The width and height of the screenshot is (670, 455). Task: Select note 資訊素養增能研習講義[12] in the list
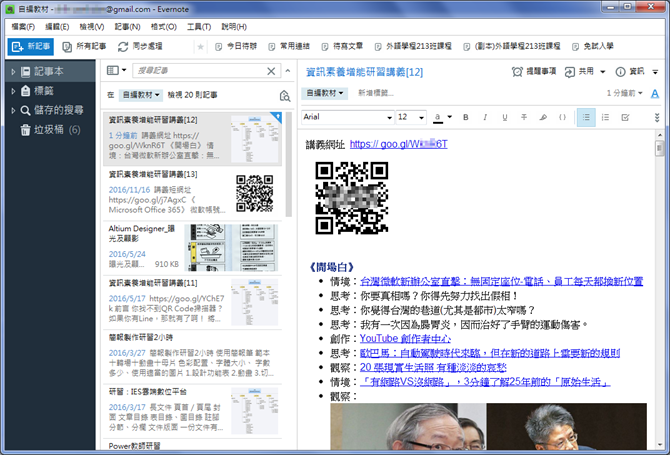[x=192, y=138]
